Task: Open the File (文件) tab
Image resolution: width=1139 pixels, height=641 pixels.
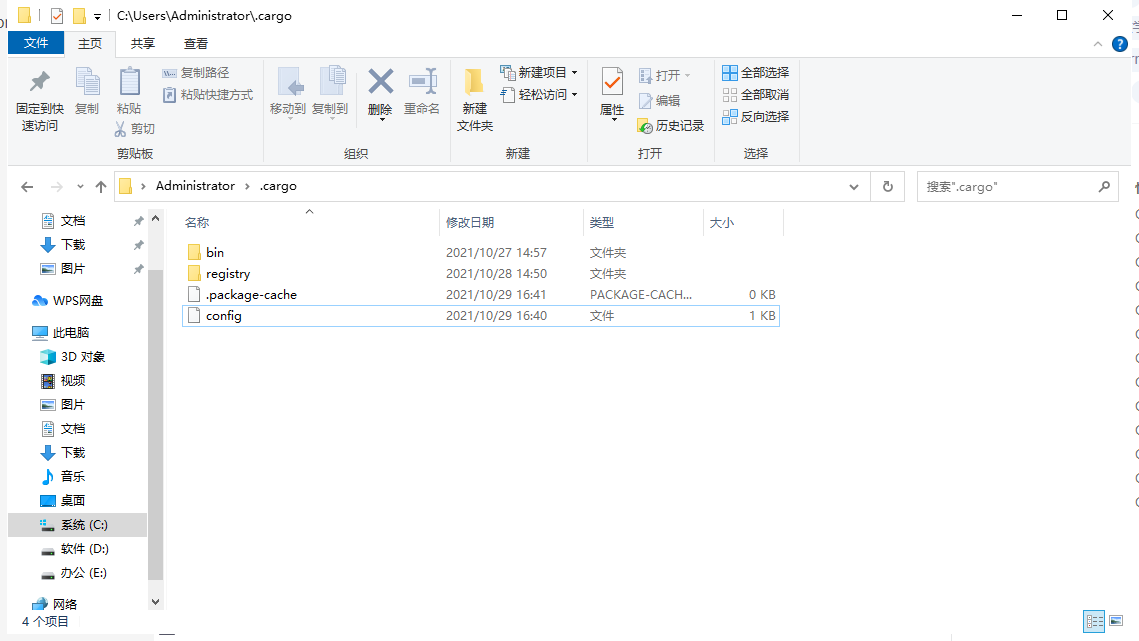Action: pyautogui.click(x=36, y=43)
